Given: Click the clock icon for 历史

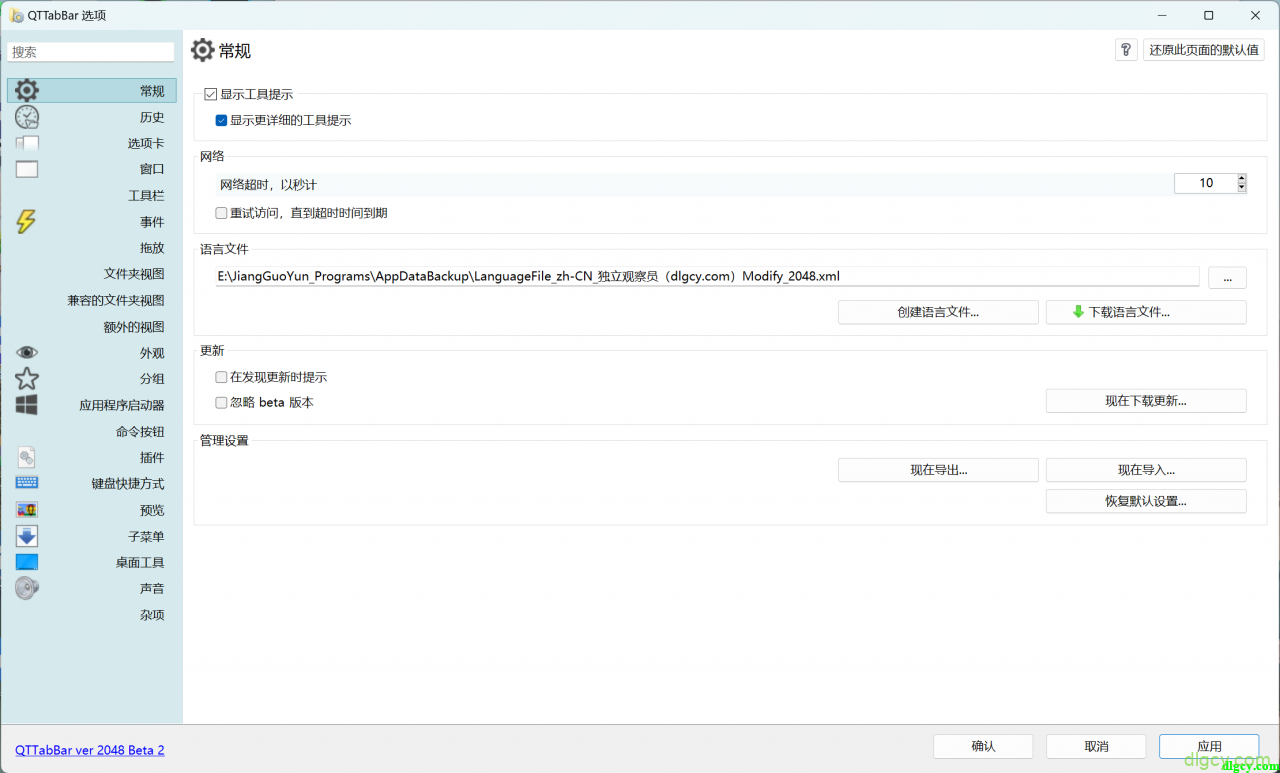Looking at the screenshot, I should (27, 117).
